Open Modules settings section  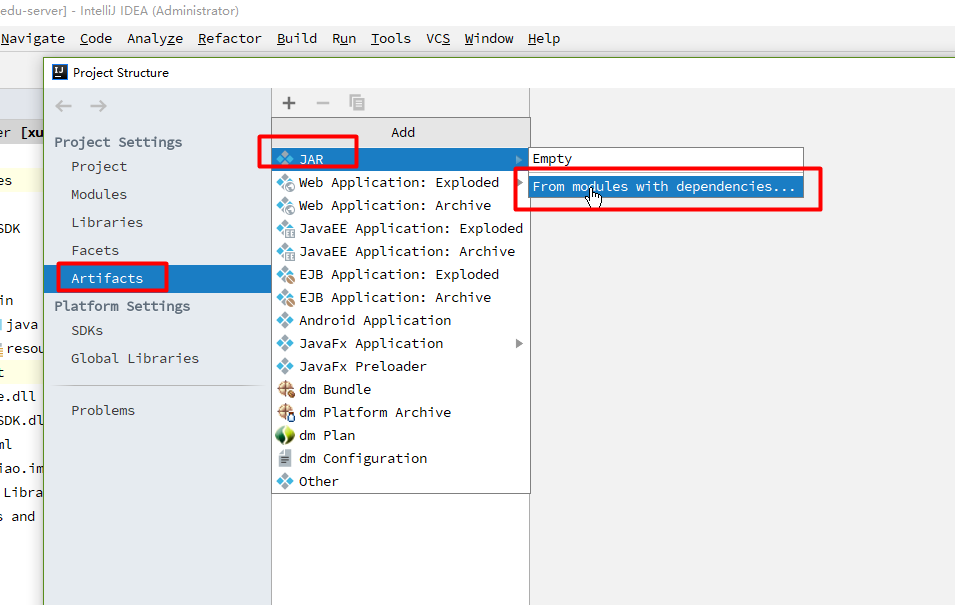pos(99,194)
